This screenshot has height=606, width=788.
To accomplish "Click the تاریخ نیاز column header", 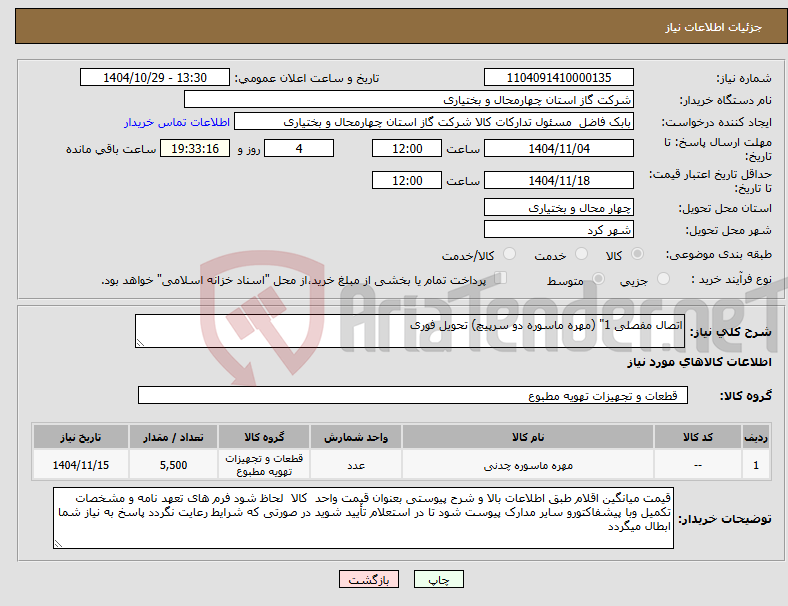I will pyautogui.click(x=80, y=437).
